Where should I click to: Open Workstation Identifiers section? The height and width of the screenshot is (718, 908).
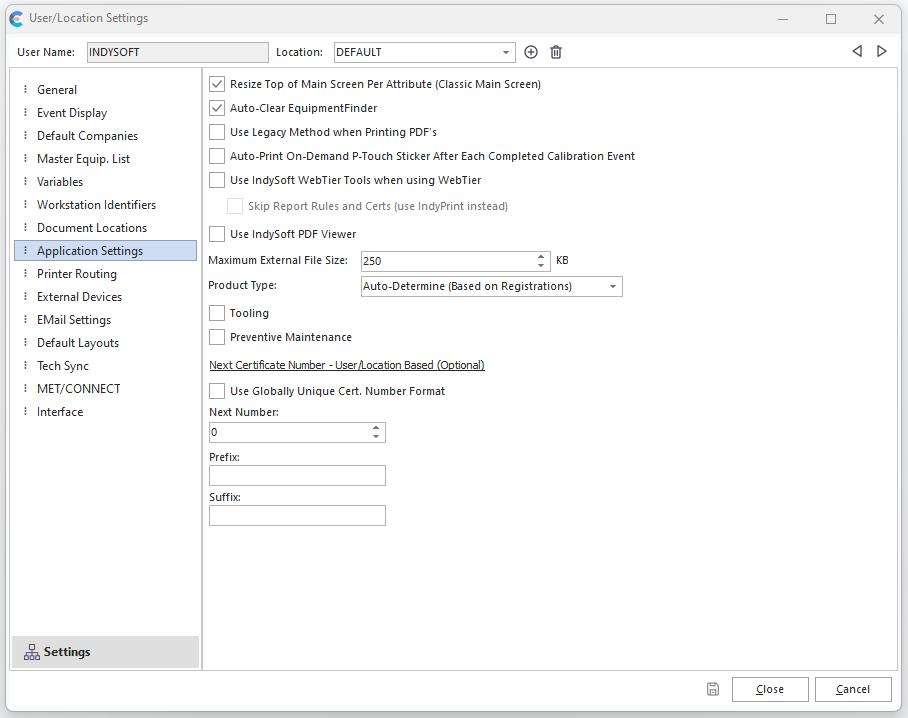click(x=105, y=205)
